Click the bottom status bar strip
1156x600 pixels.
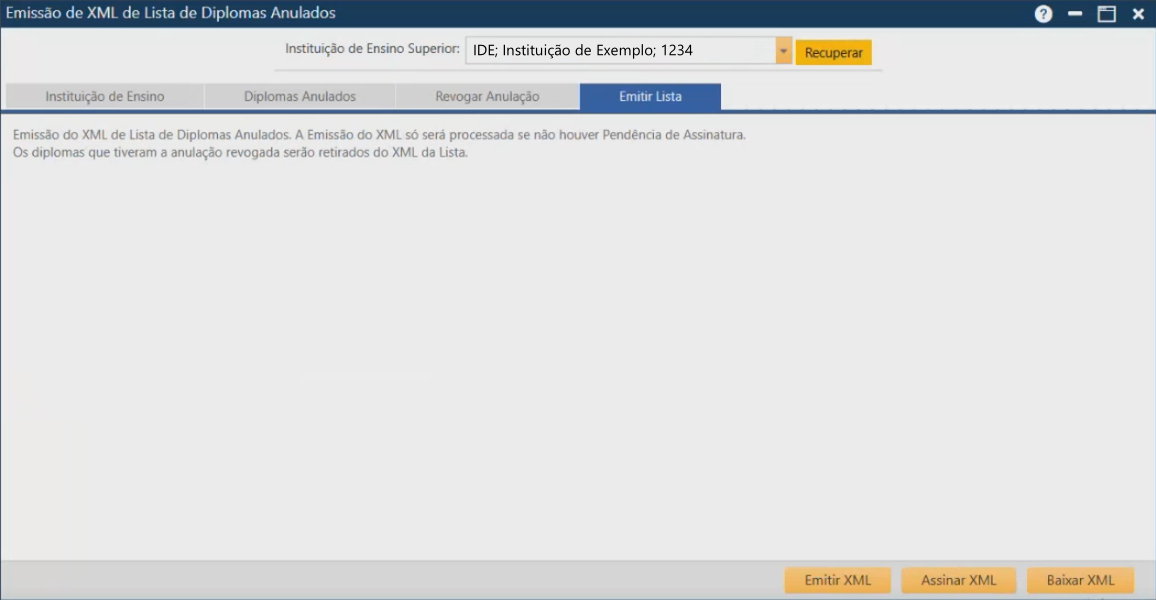pos(400,579)
